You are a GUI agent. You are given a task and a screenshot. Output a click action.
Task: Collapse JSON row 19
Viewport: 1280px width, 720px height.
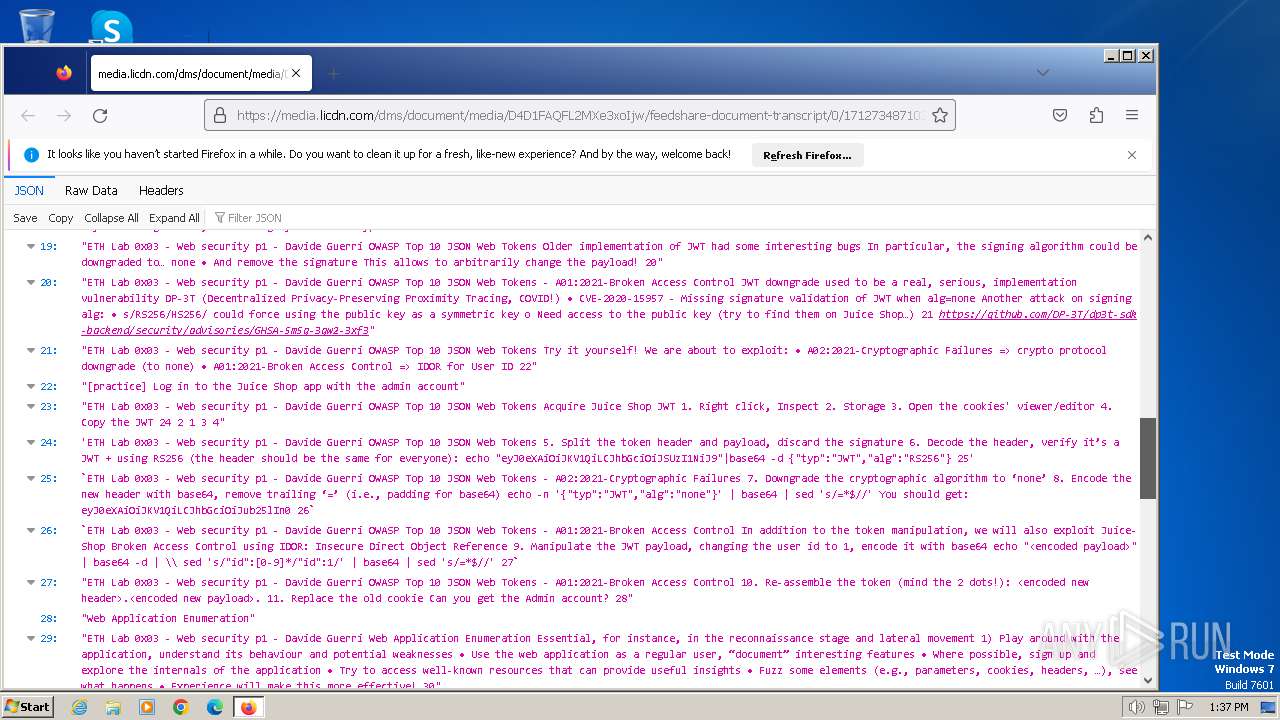(31, 246)
